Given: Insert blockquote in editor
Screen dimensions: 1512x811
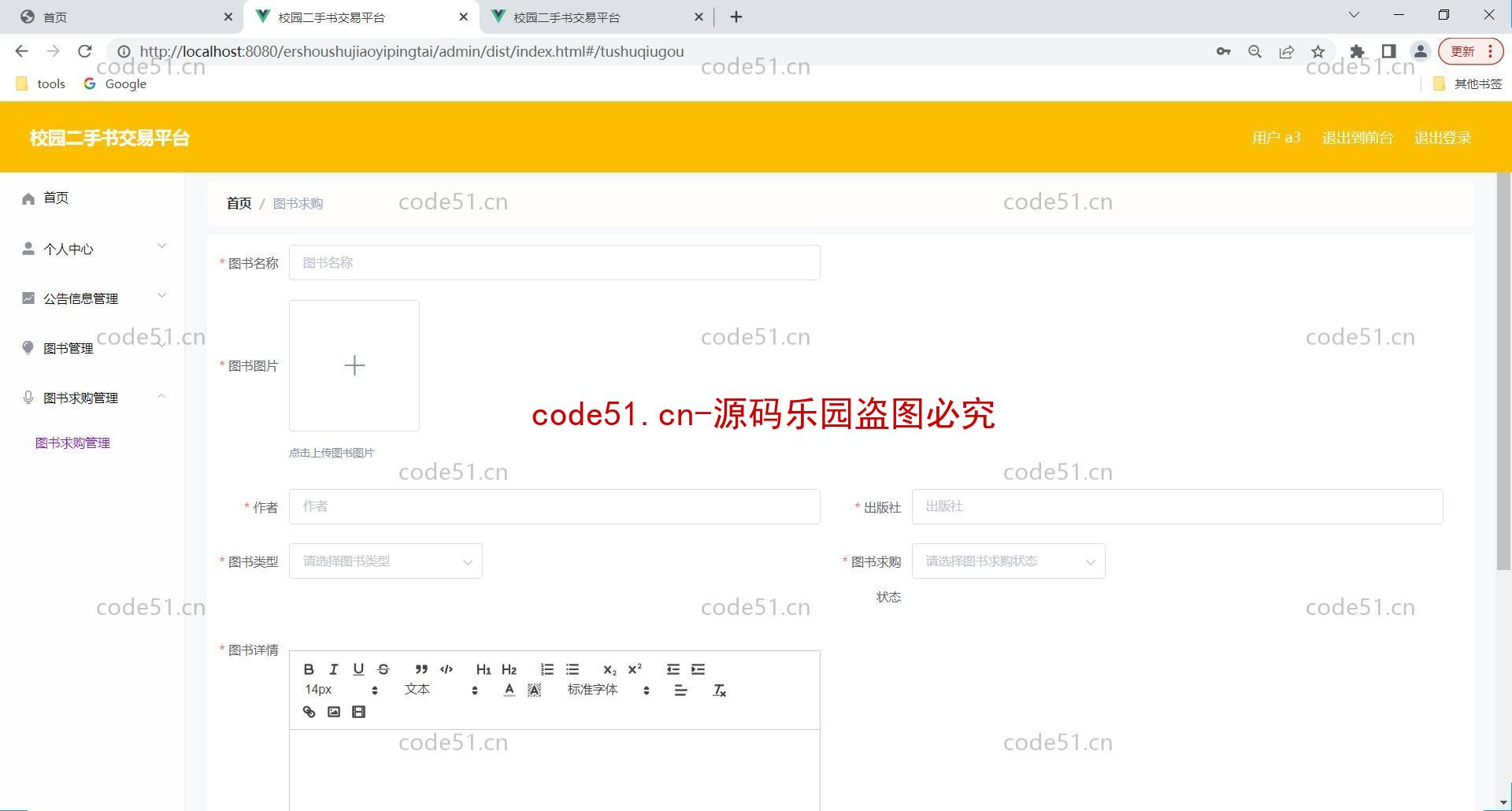Looking at the screenshot, I should click(421, 669).
